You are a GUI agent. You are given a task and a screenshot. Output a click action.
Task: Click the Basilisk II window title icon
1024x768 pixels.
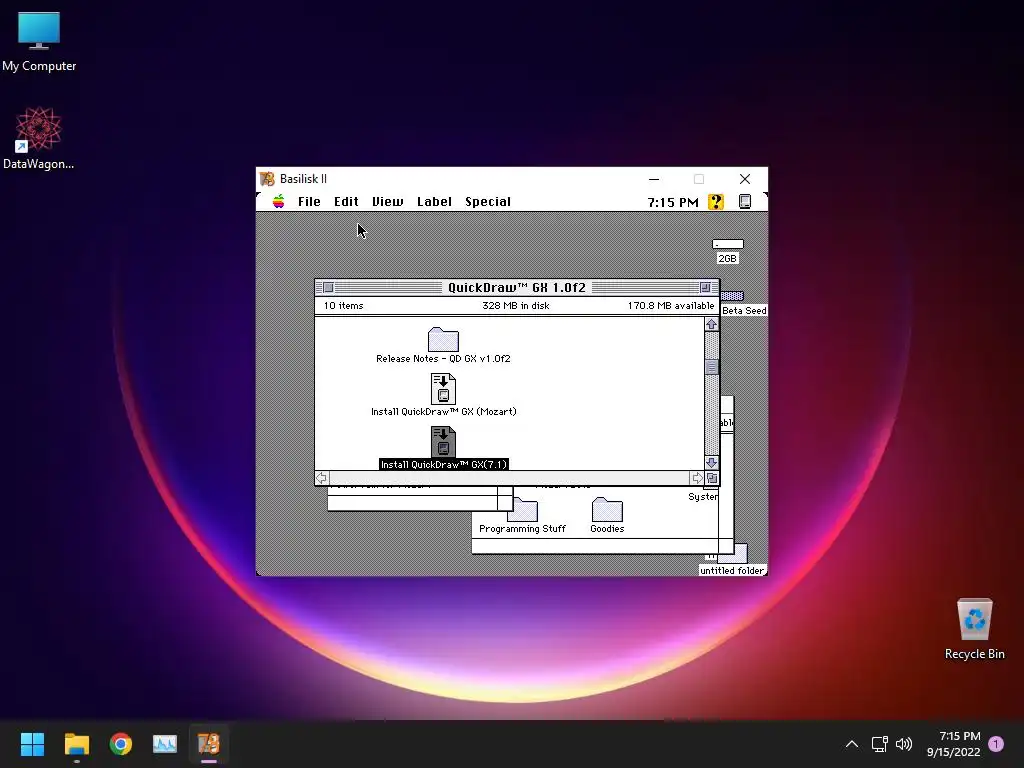(x=267, y=179)
